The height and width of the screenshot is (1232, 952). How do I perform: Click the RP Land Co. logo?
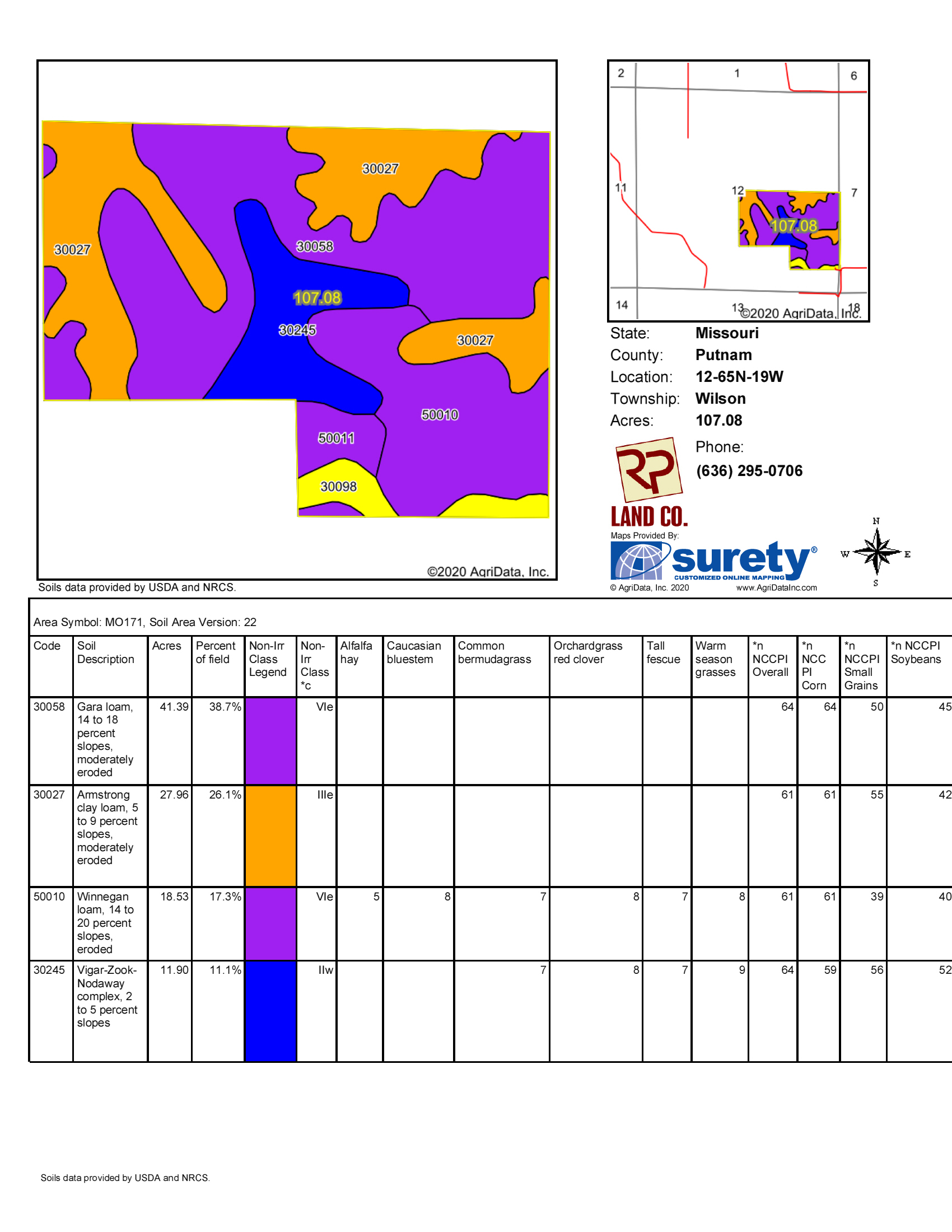coord(650,483)
